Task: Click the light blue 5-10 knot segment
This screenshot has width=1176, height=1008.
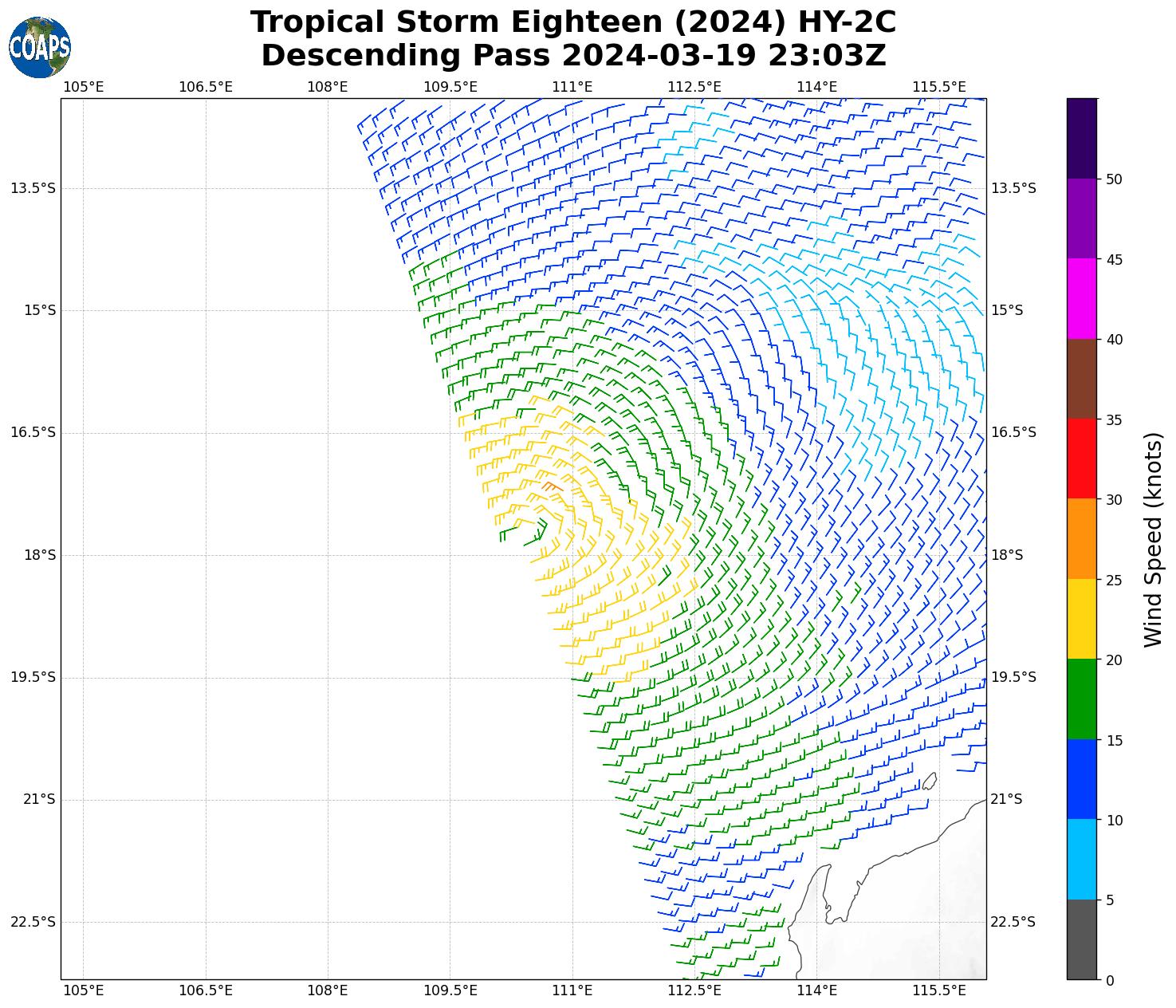Action: (x=1082, y=860)
